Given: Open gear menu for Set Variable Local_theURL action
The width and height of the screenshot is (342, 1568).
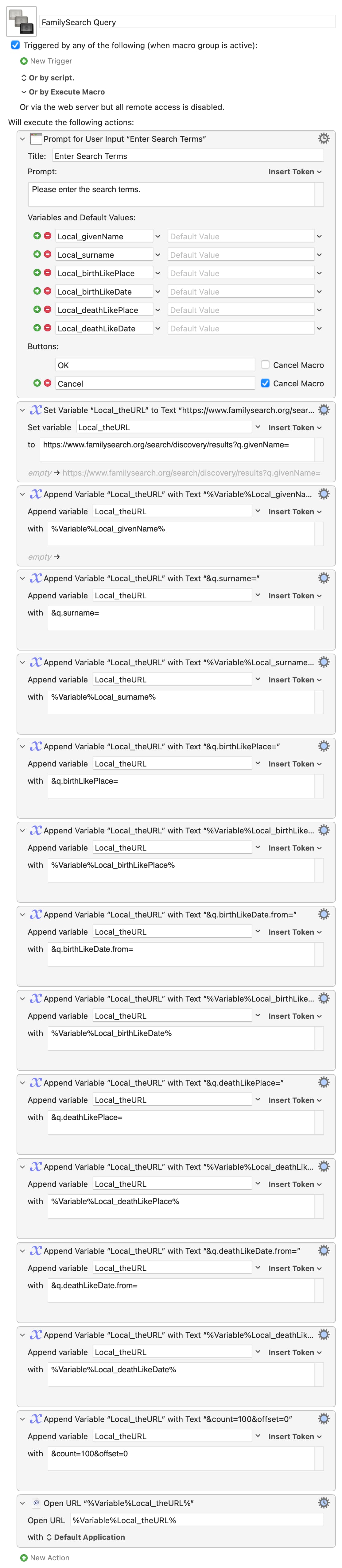Looking at the screenshot, I should click(324, 410).
